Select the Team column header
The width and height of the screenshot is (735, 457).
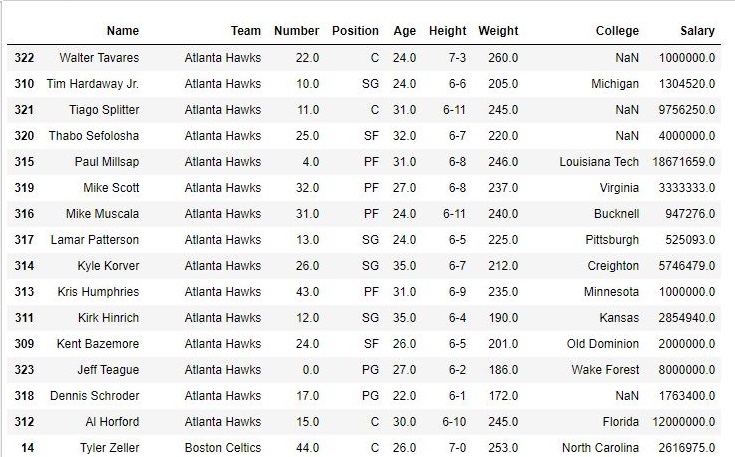point(246,31)
